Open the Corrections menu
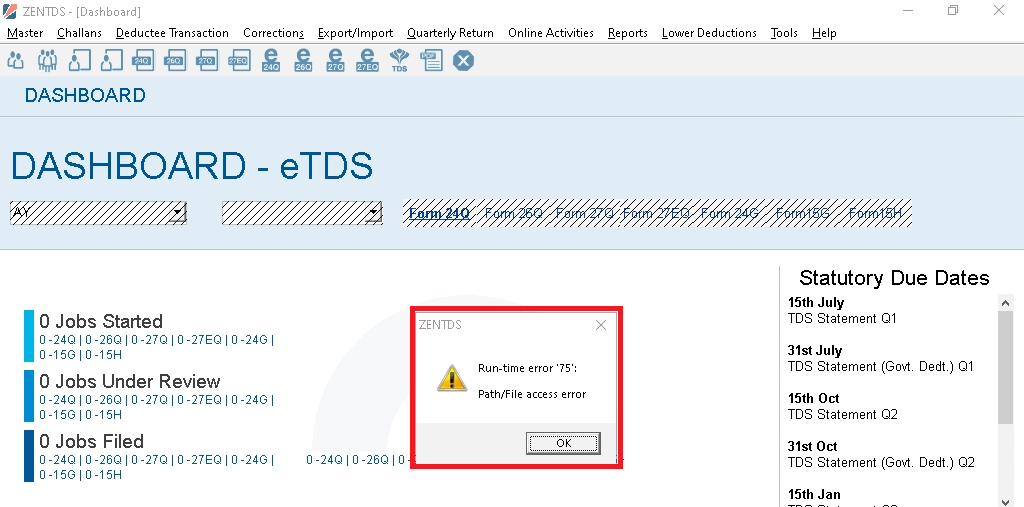 click(274, 33)
